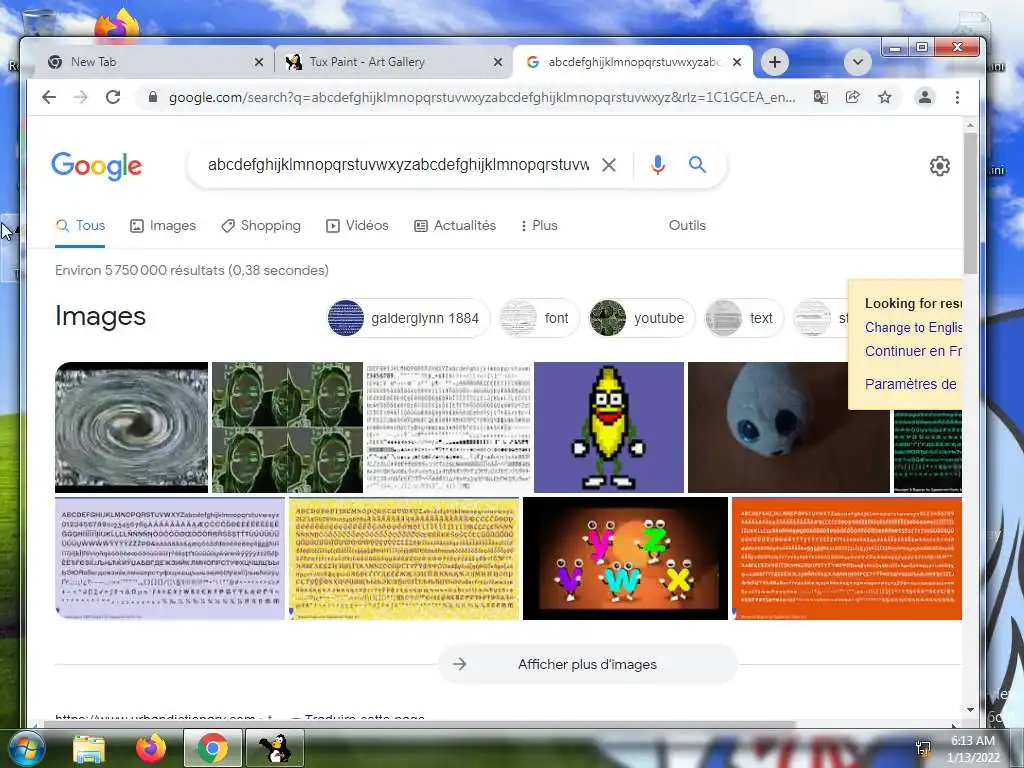Reload the Google search page
This screenshot has width=1024, height=768.
(x=113, y=97)
